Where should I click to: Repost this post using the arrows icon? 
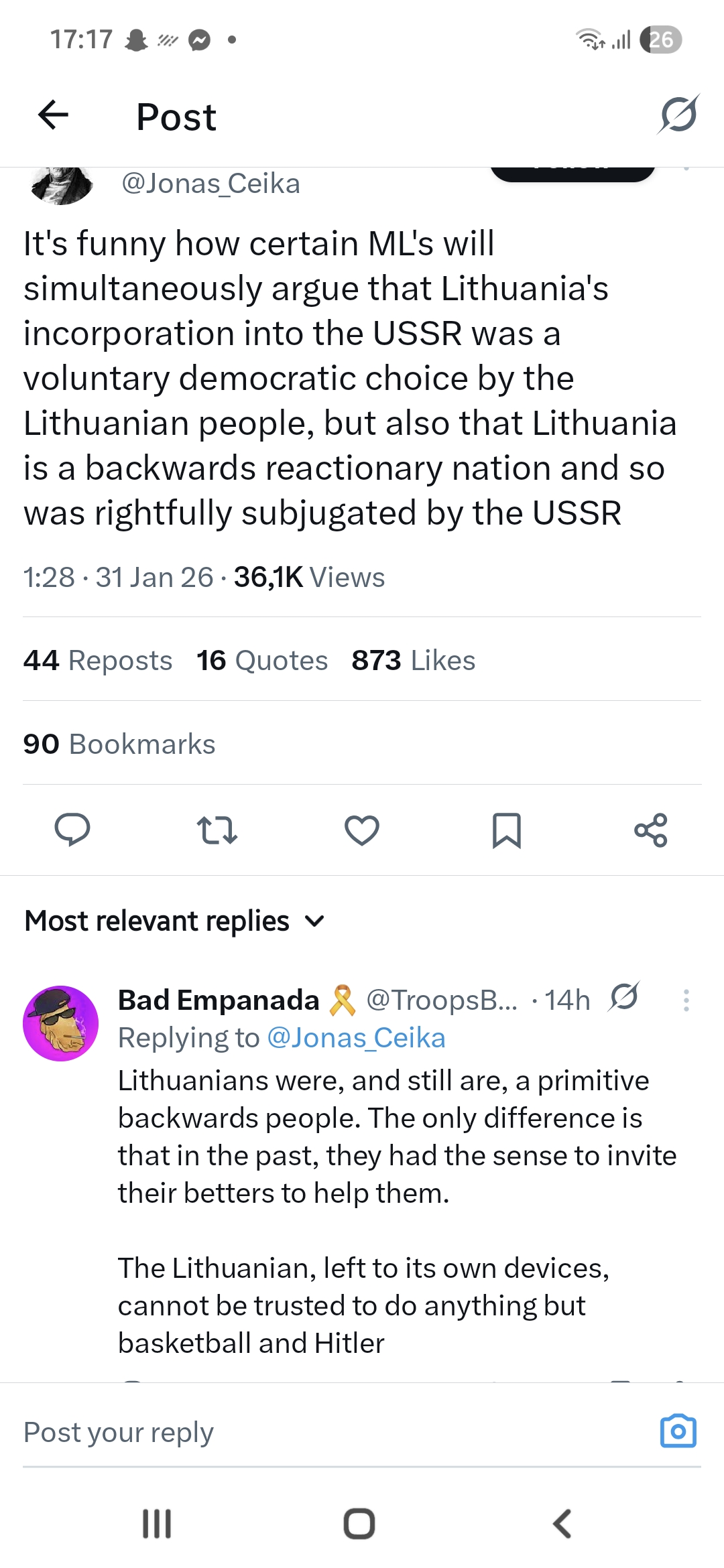coord(217,830)
